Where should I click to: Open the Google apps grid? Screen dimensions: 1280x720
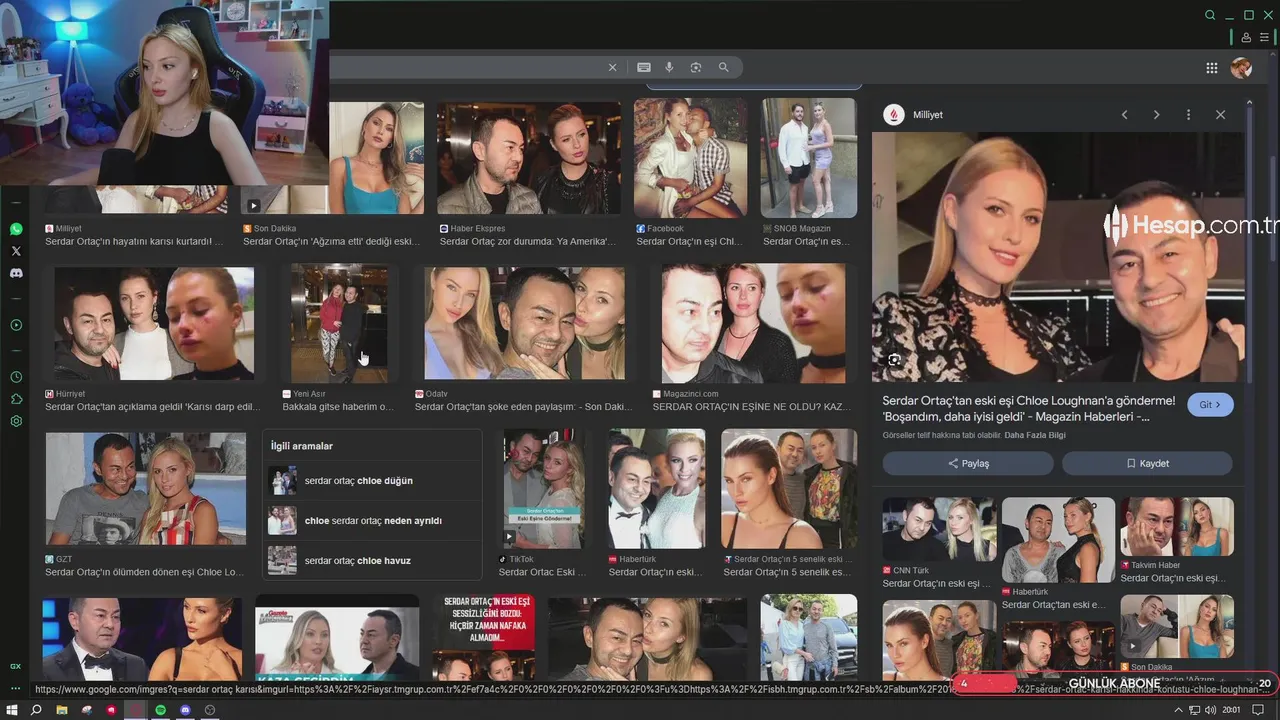pyautogui.click(x=1211, y=68)
